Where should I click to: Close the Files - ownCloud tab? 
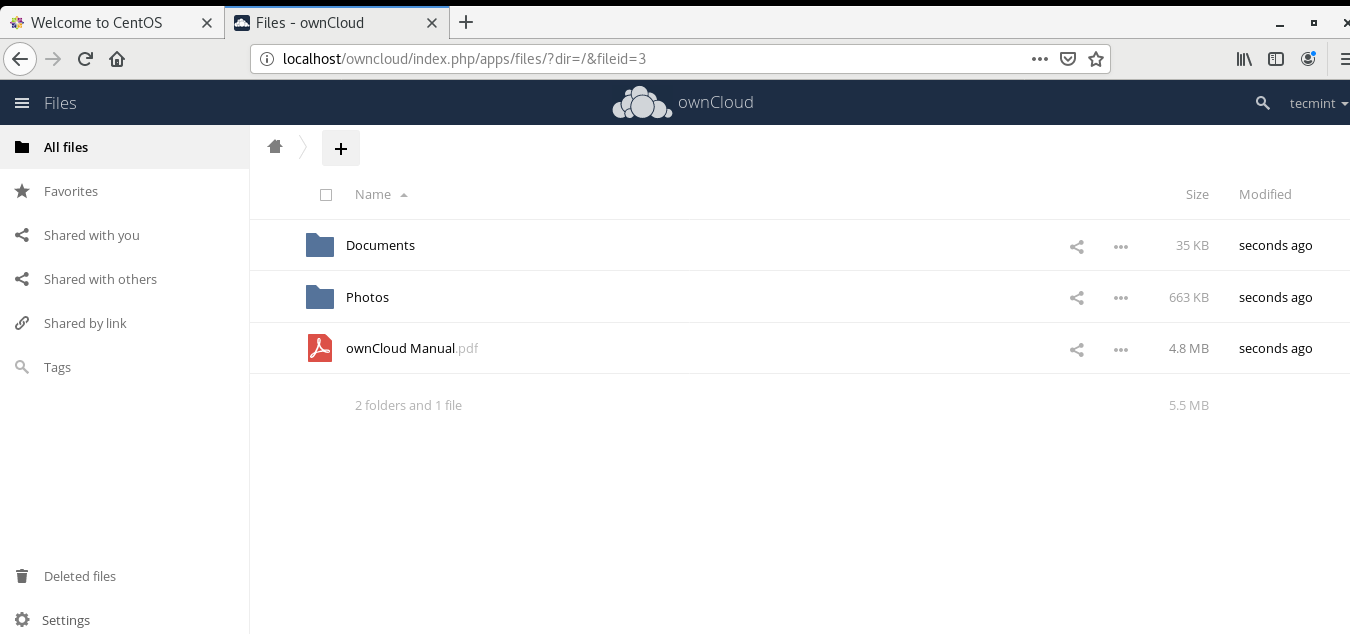coord(433,22)
